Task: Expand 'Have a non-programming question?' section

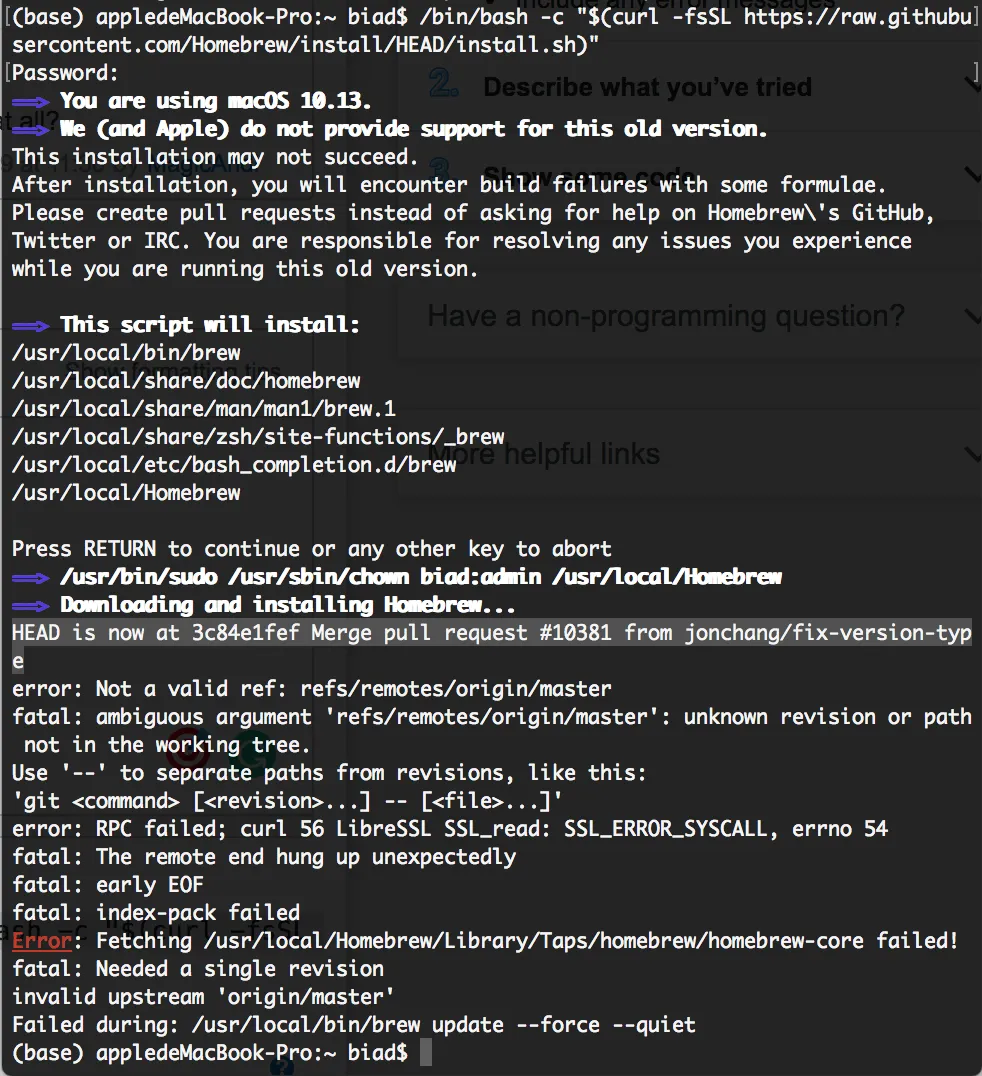Action: 973,316
